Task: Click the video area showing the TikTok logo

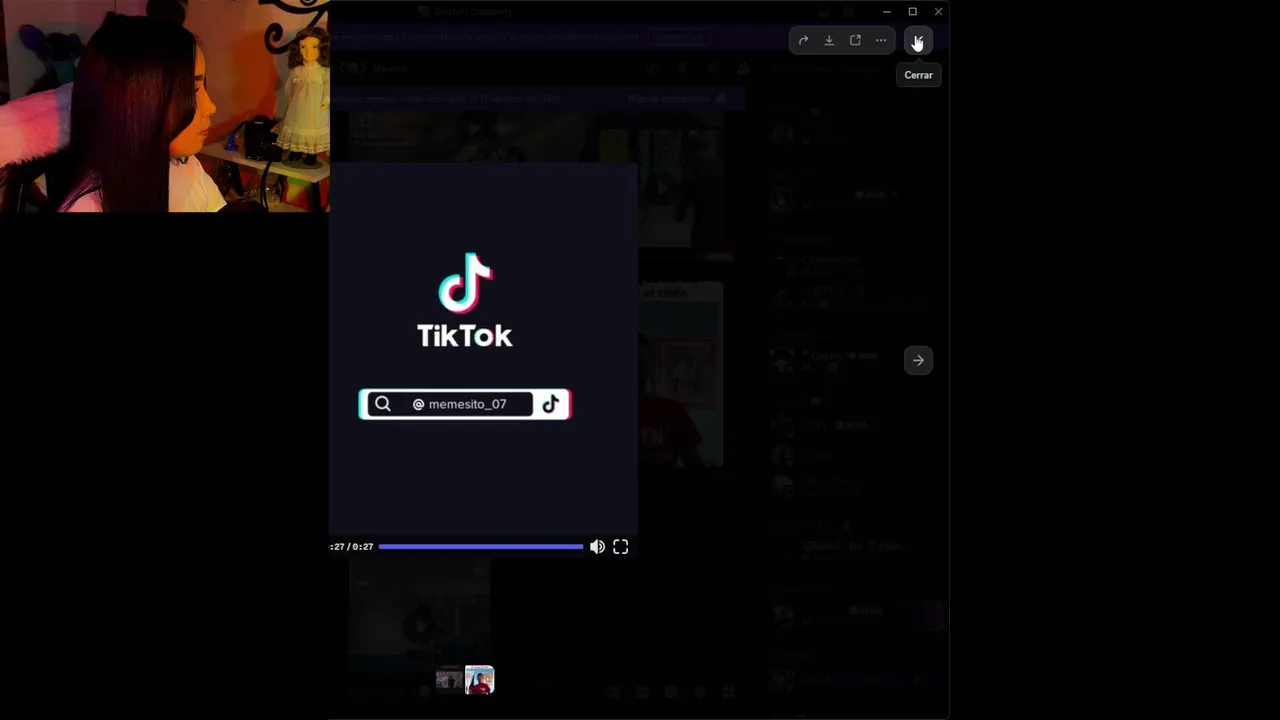Action: (484, 347)
